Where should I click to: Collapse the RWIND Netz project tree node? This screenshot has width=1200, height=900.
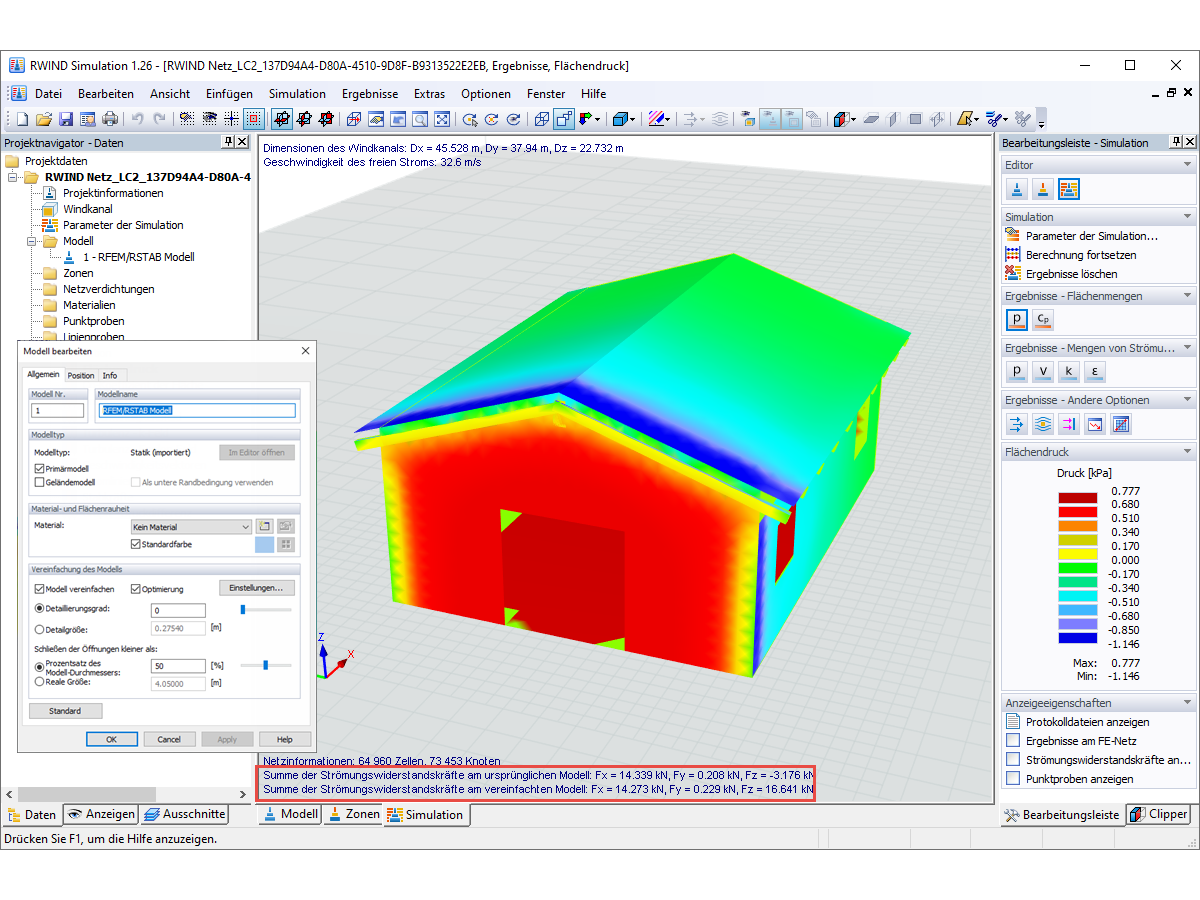12,177
